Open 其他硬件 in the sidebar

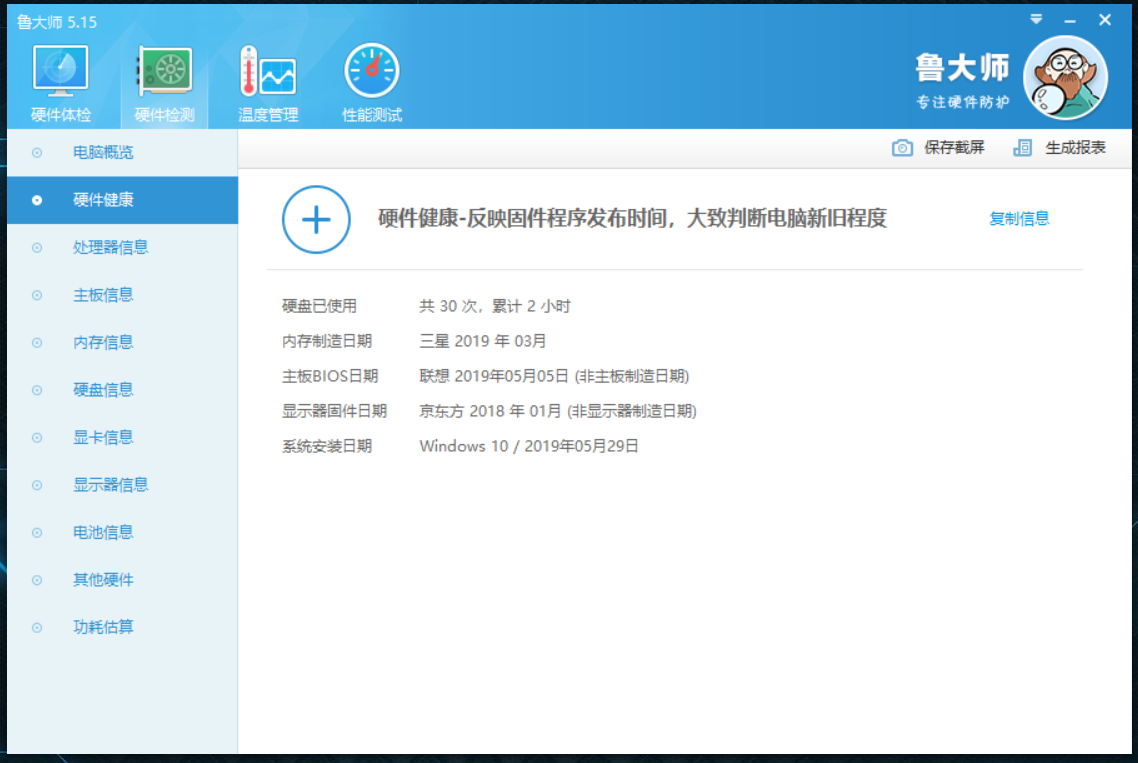pos(123,579)
